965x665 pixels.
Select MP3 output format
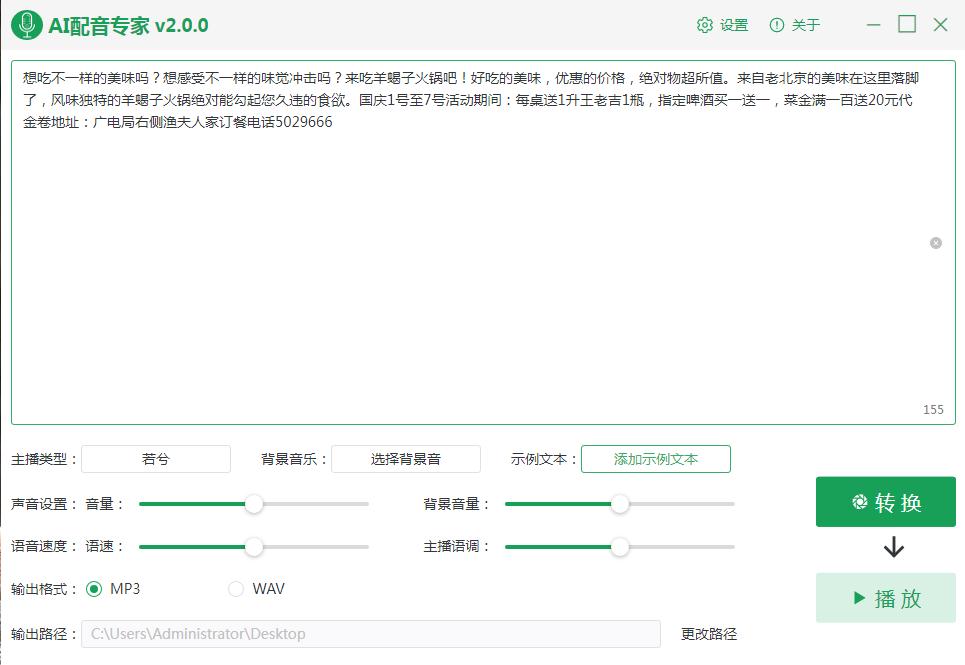click(x=95, y=590)
